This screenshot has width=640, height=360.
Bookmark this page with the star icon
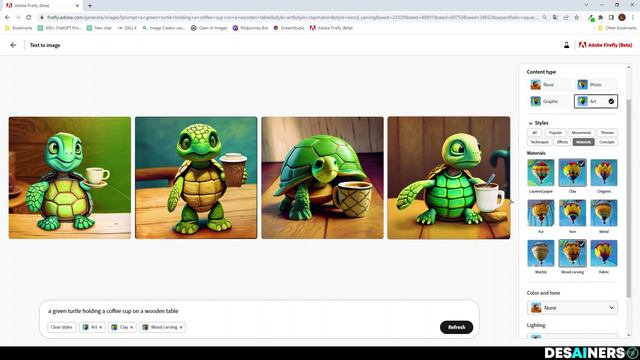(576, 17)
